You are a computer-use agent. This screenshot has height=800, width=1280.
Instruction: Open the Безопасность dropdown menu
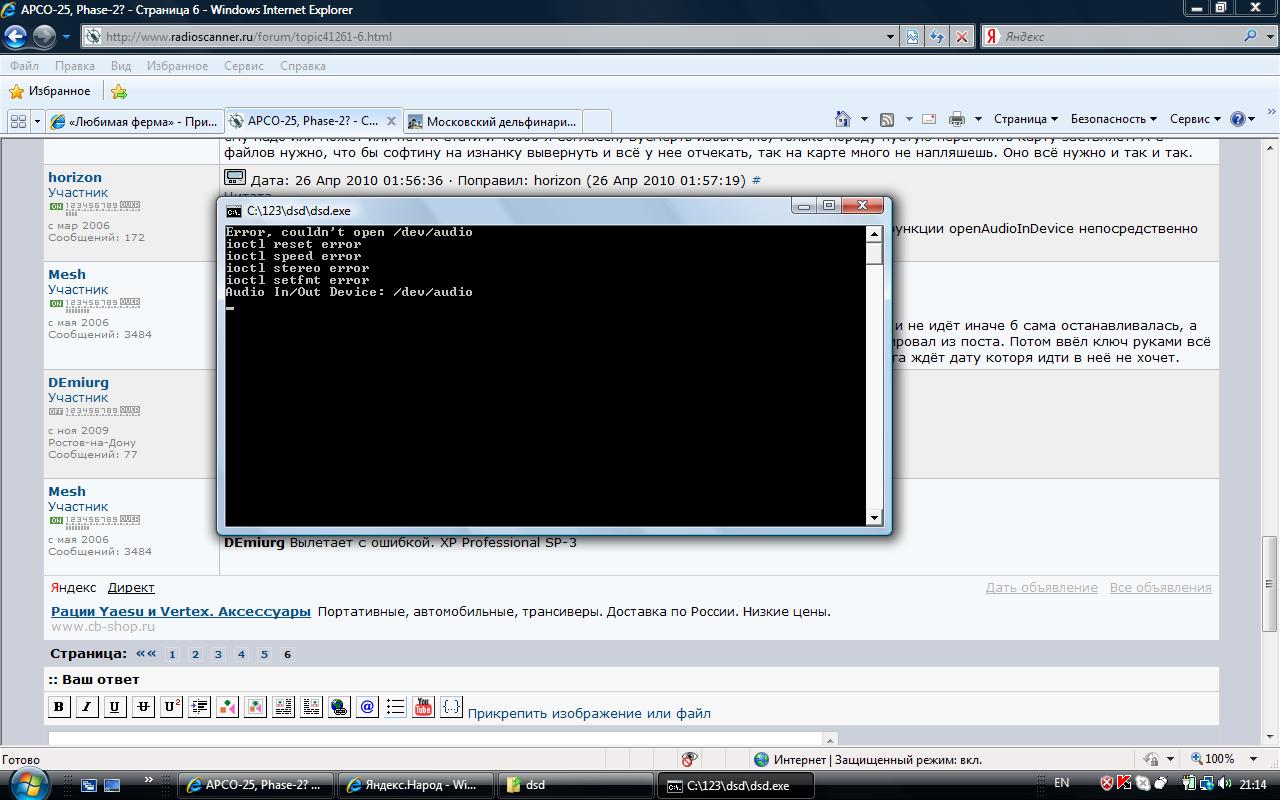1113,119
